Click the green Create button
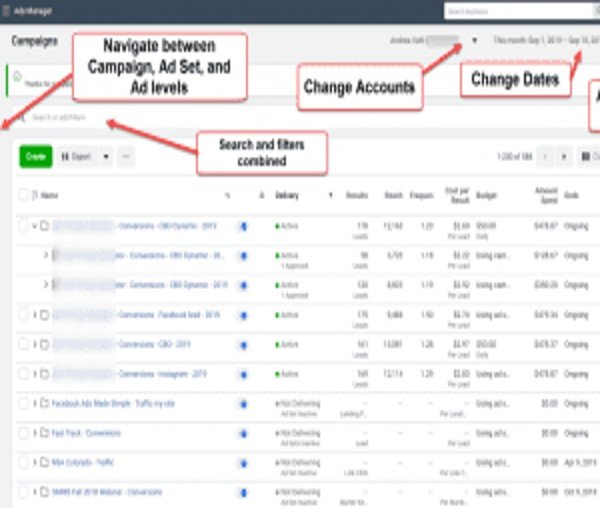Screen dimensions: 600x508 point(36,156)
